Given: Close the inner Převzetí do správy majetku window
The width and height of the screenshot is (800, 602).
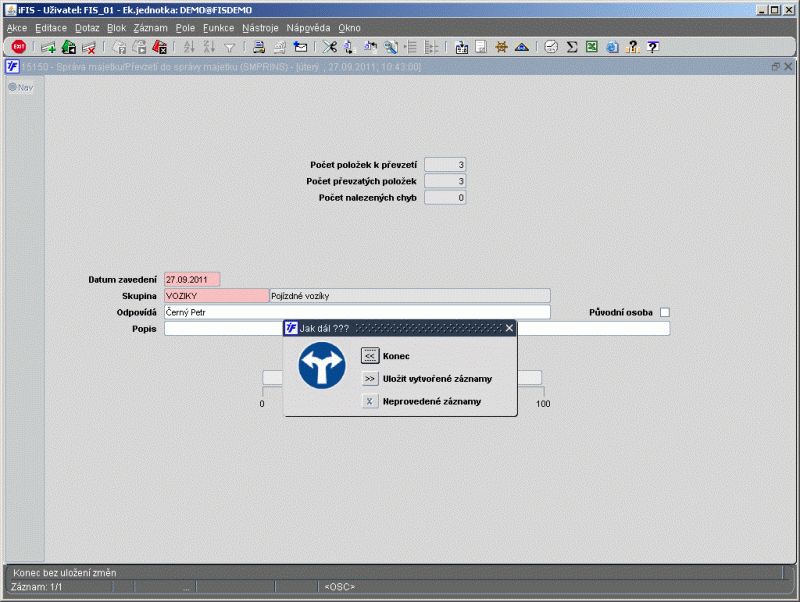Looking at the screenshot, I should (x=788, y=66).
